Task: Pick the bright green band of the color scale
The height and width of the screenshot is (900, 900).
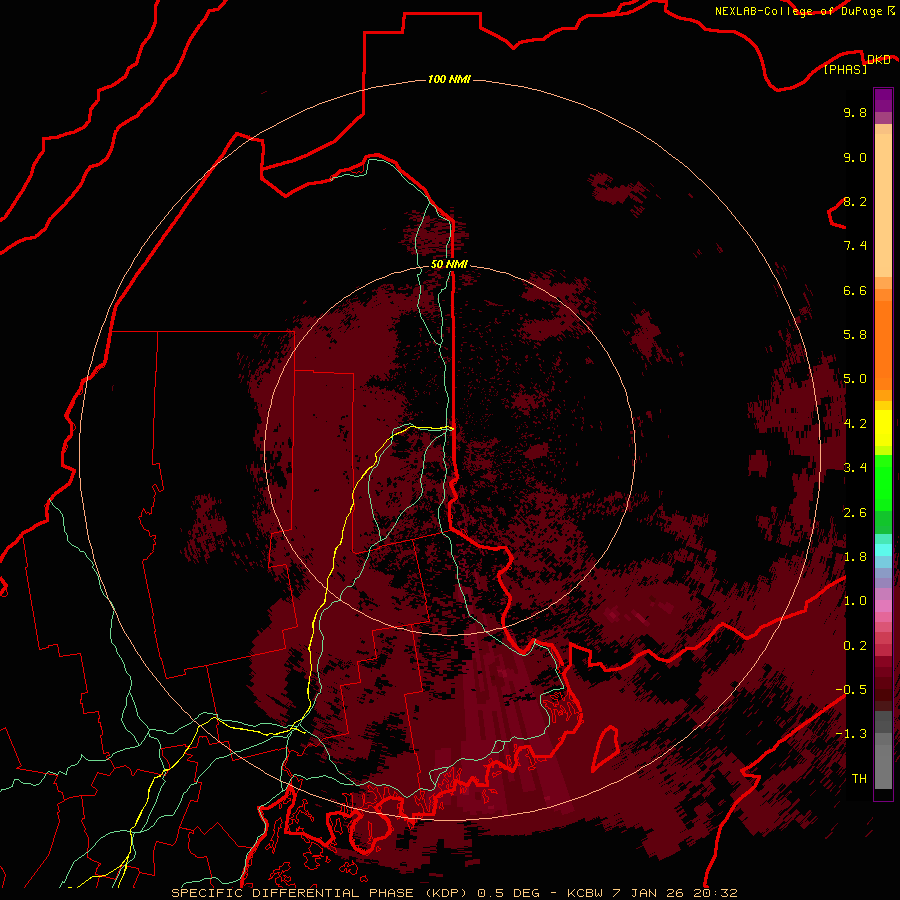Action: coord(883,482)
